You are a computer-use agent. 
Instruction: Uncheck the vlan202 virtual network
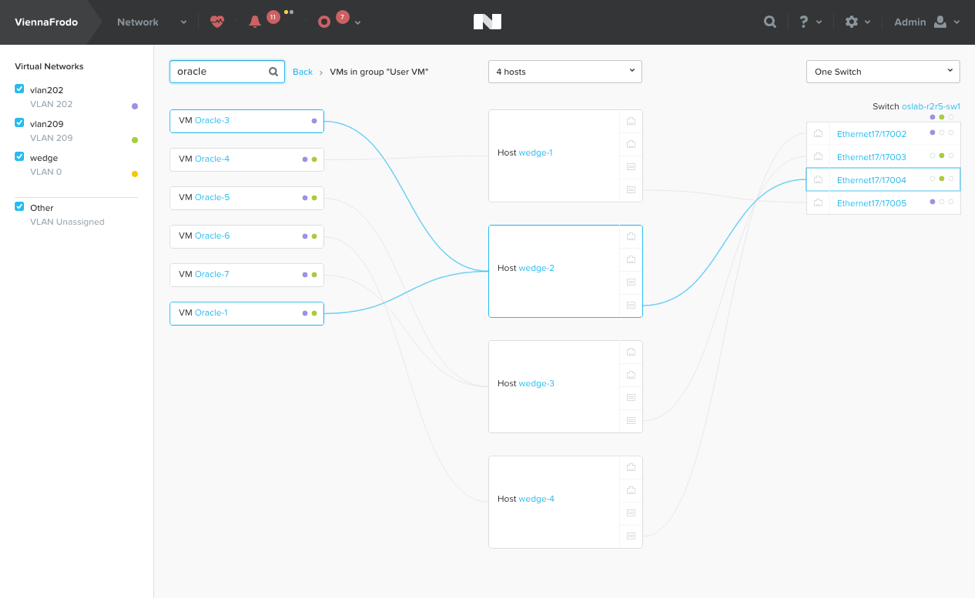[18, 89]
